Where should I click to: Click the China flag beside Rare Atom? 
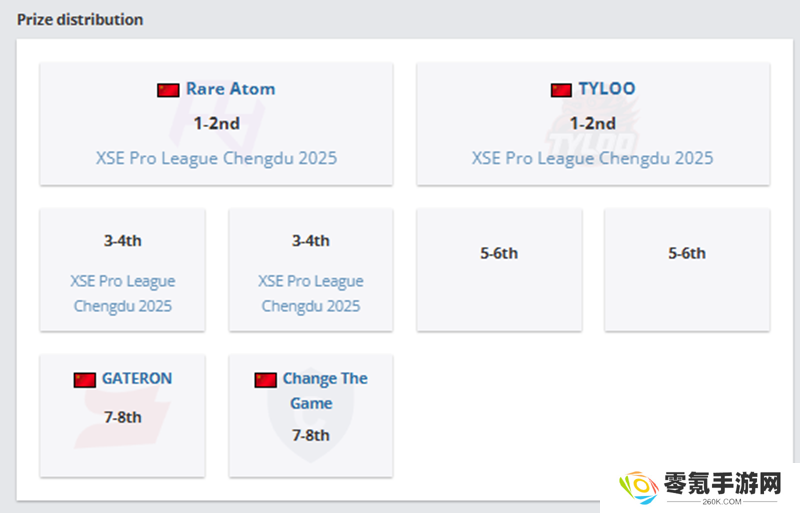pos(168,90)
